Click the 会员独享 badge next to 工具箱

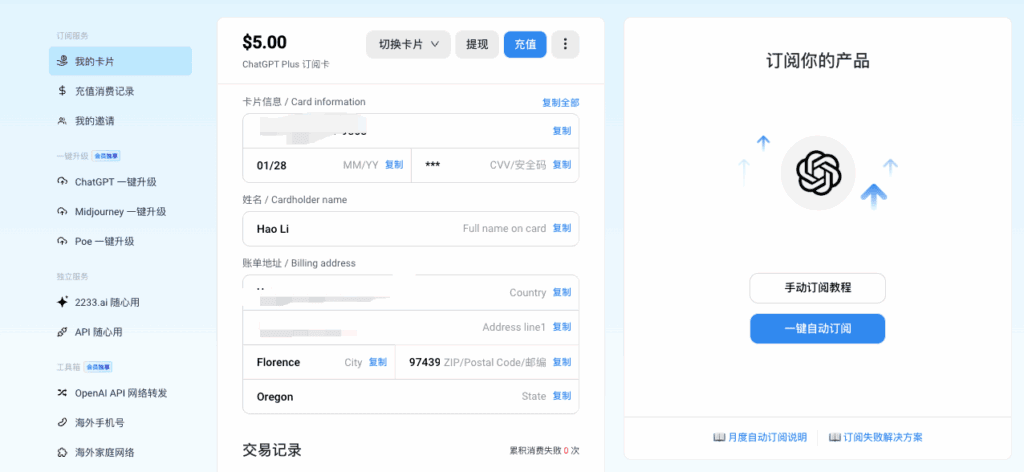coord(98,367)
